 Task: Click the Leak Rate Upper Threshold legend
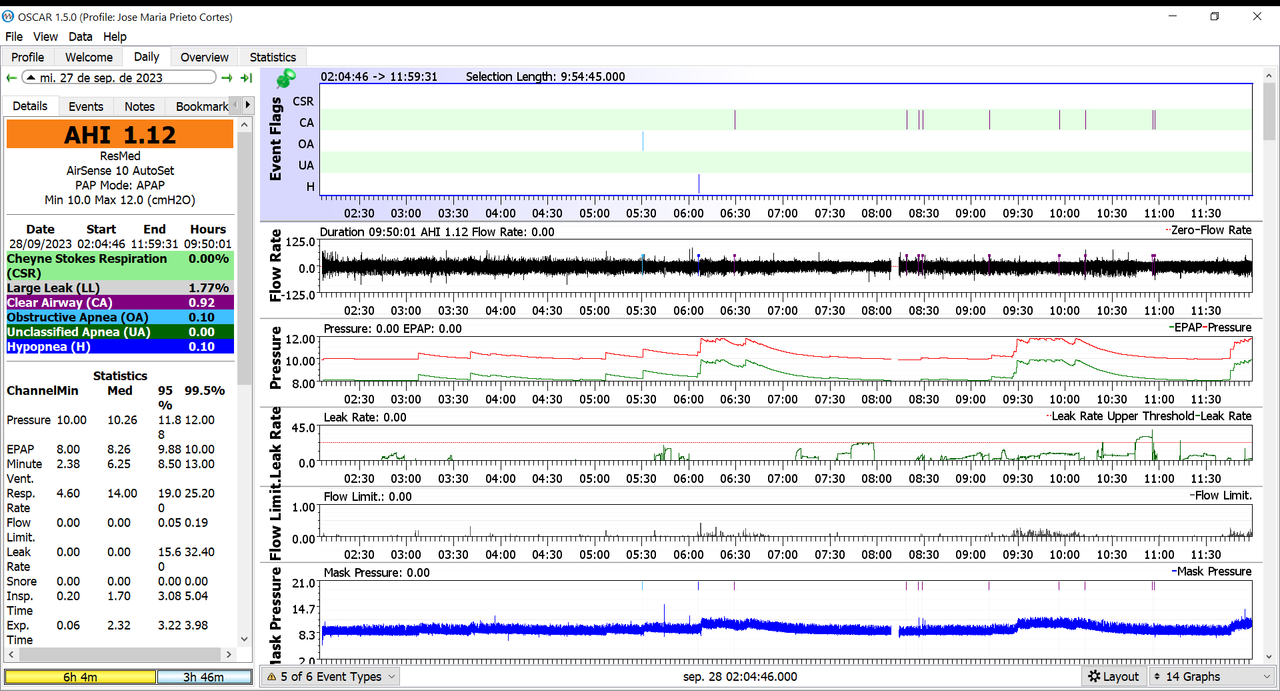pos(1150,416)
